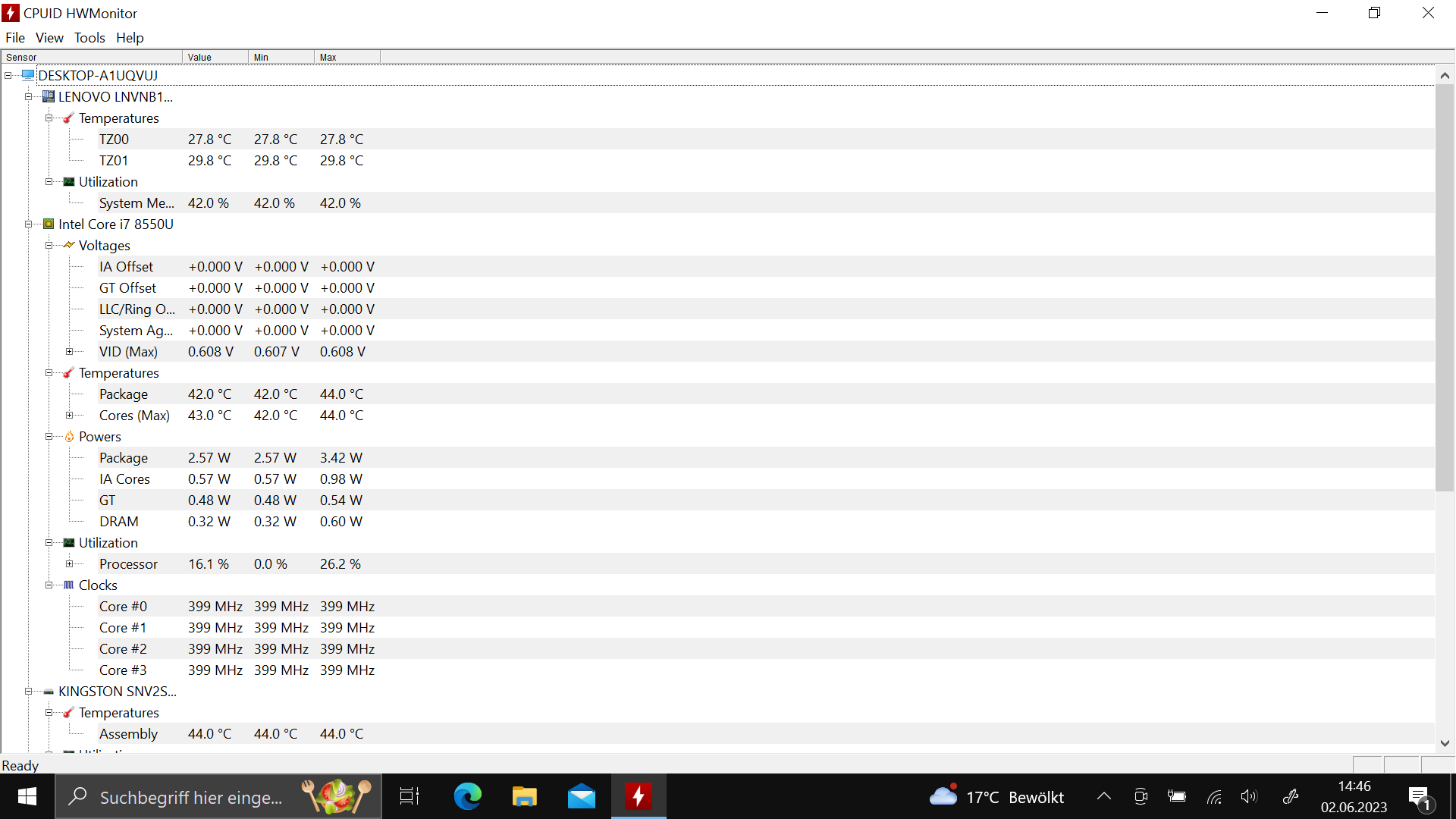Viewport: 1456px width, 819px height.
Task: Open the Mail app in taskbar
Action: 581,796
